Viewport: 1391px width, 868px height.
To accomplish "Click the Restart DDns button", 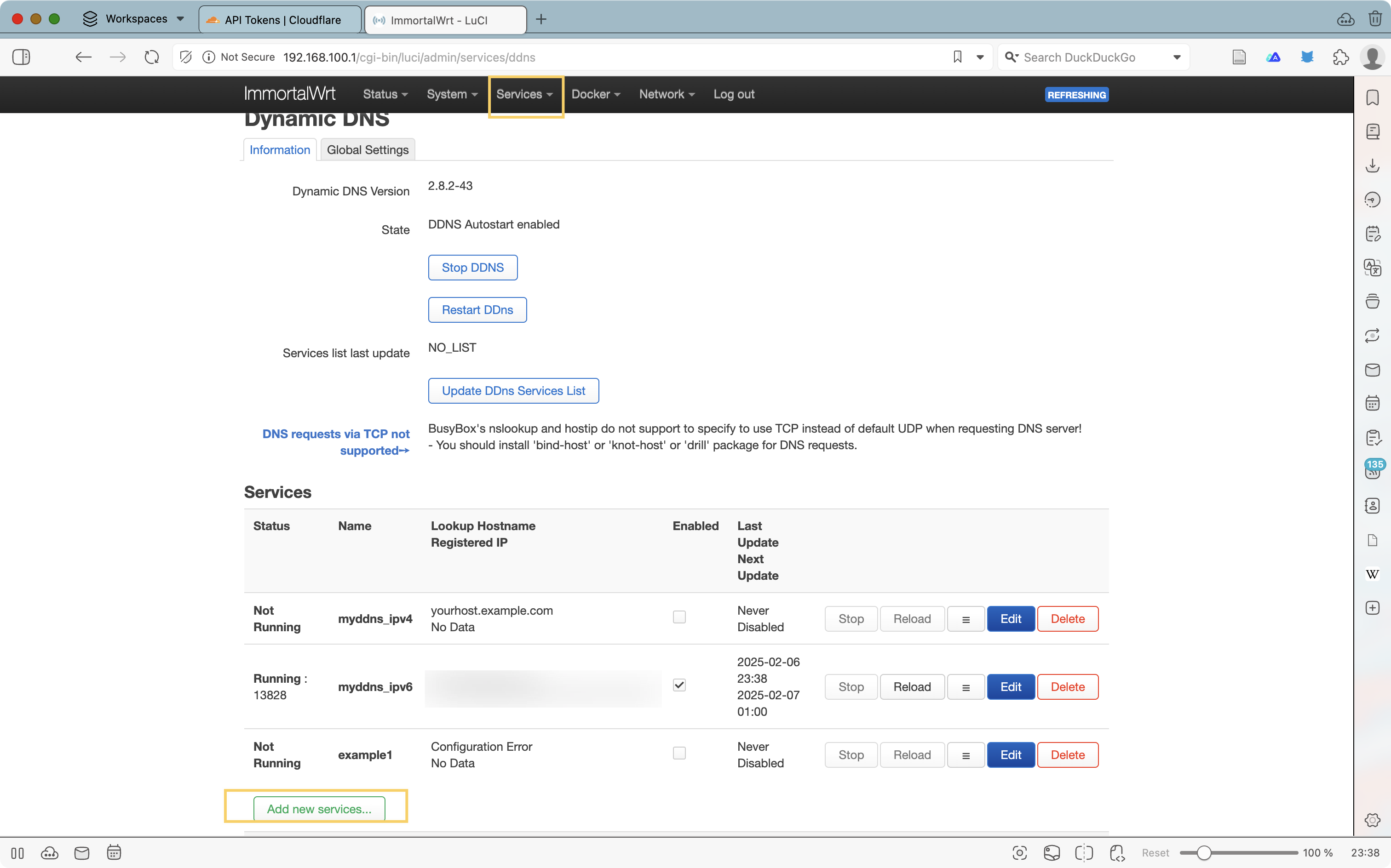I will pos(477,310).
